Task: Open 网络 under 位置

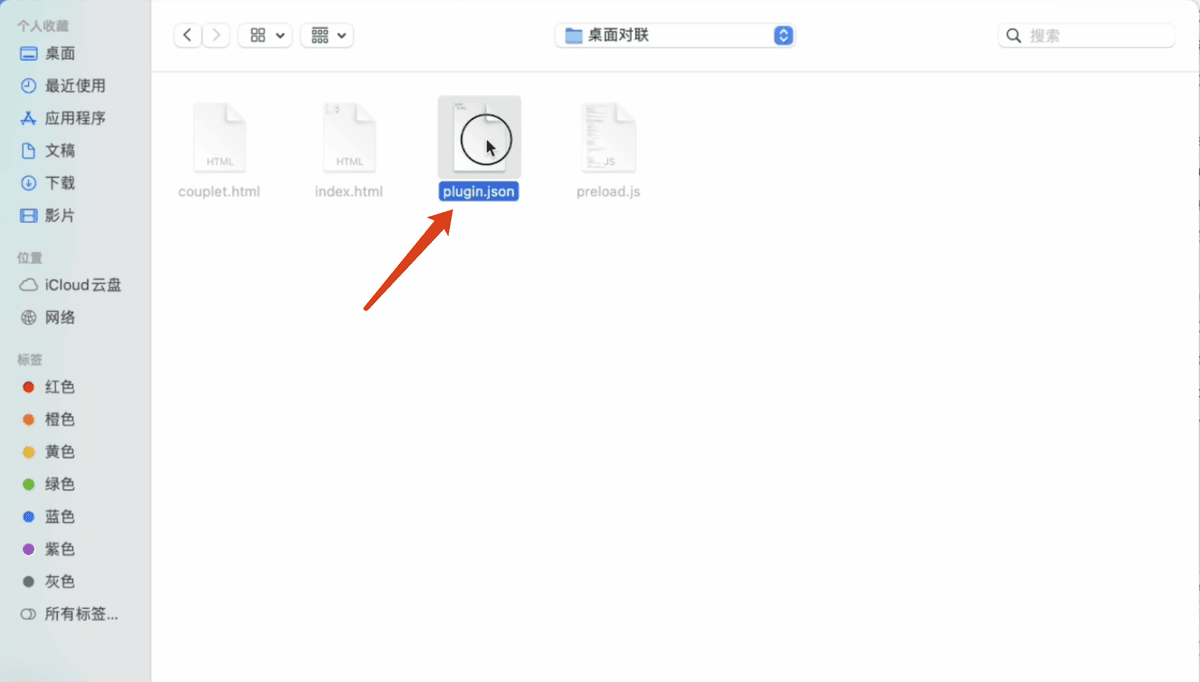Action: click(x=57, y=317)
